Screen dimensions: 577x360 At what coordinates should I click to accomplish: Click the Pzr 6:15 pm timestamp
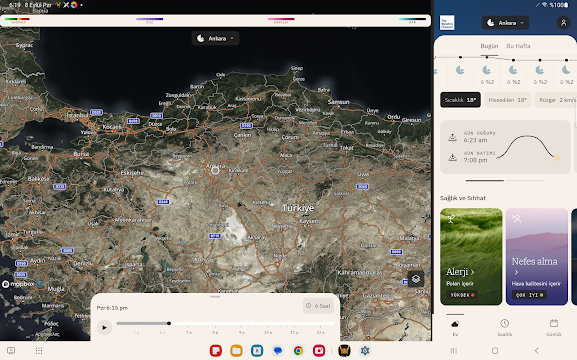tap(112, 308)
